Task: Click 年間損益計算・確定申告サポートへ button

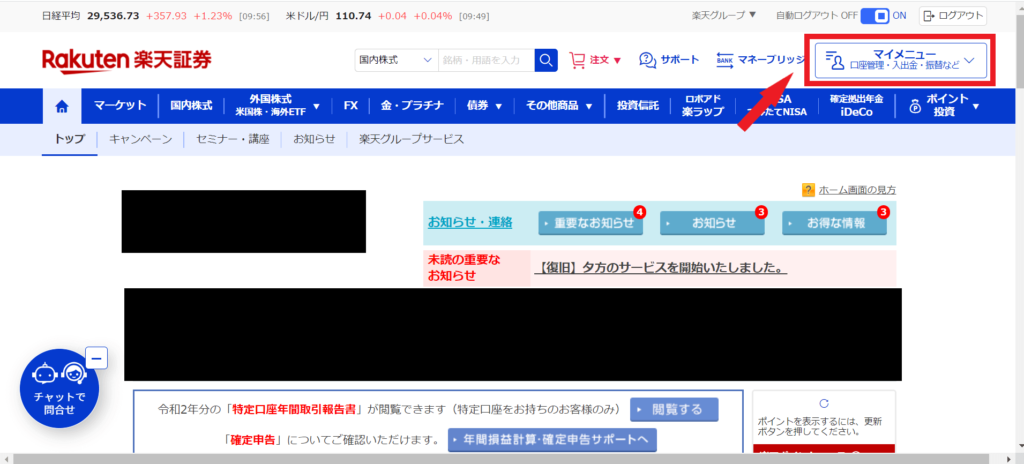Action: [x=552, y=440]
